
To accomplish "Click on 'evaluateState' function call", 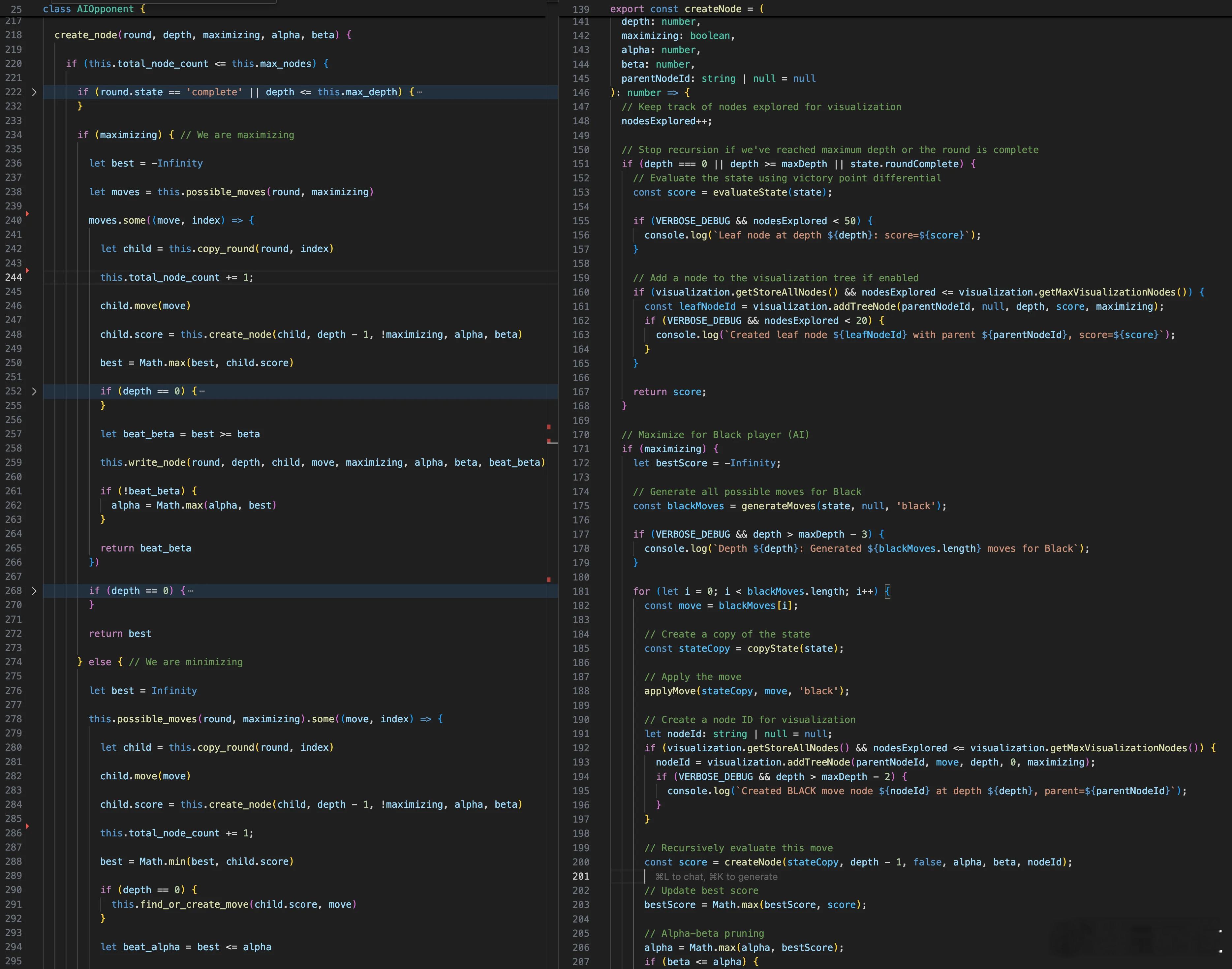I will click(x=750, y=192).
